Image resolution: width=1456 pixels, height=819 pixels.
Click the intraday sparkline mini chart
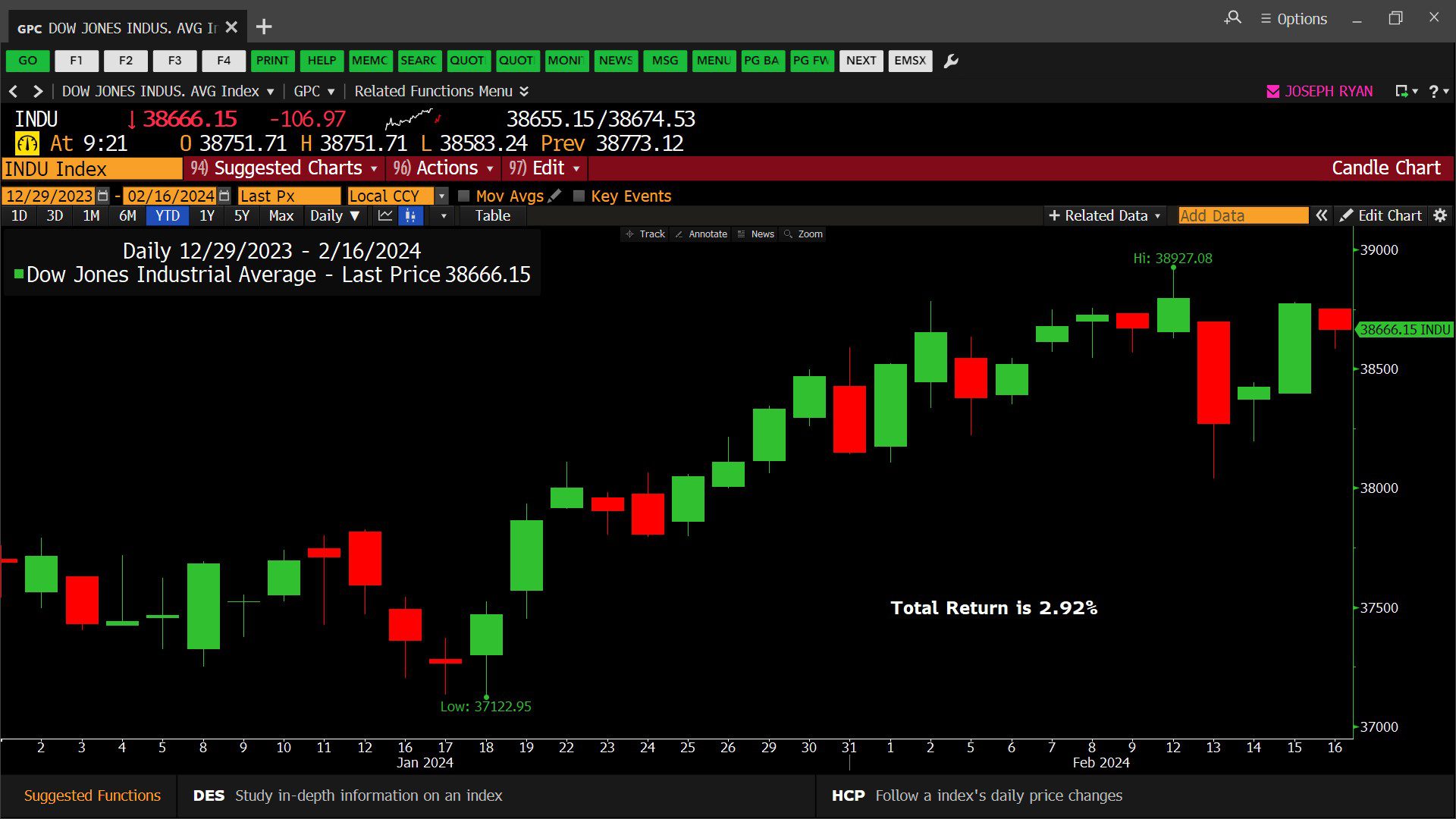tap(413, 119)
